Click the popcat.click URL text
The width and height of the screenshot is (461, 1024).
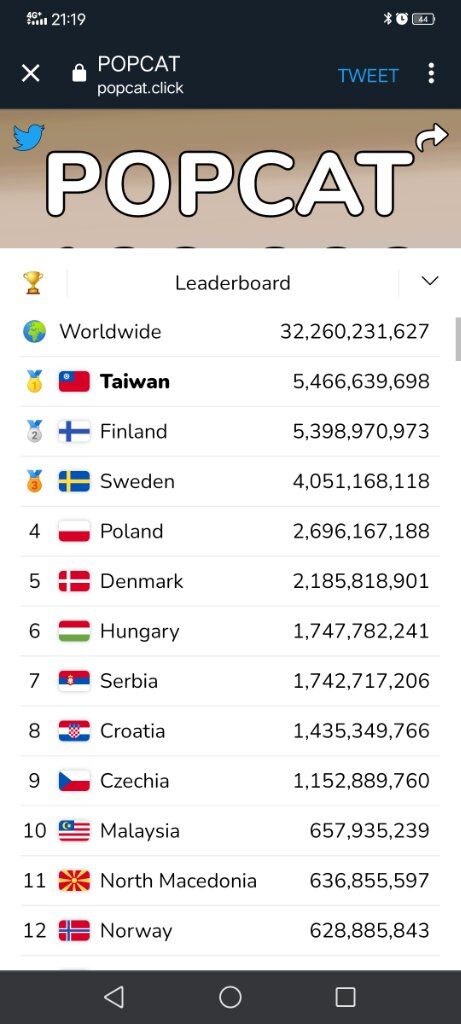(140, 89)
